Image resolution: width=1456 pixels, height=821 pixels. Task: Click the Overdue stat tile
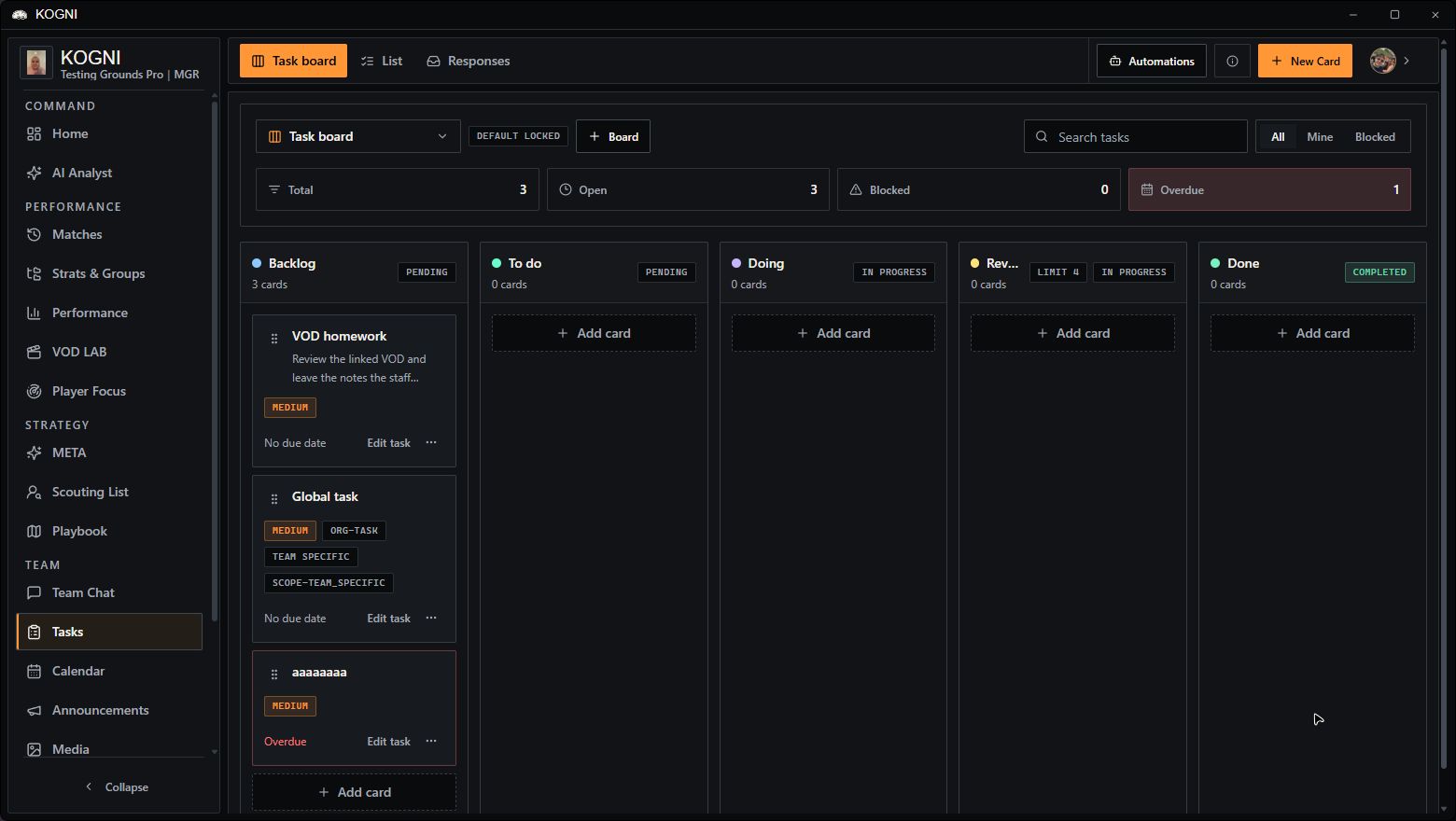[x=1269, y=189]
